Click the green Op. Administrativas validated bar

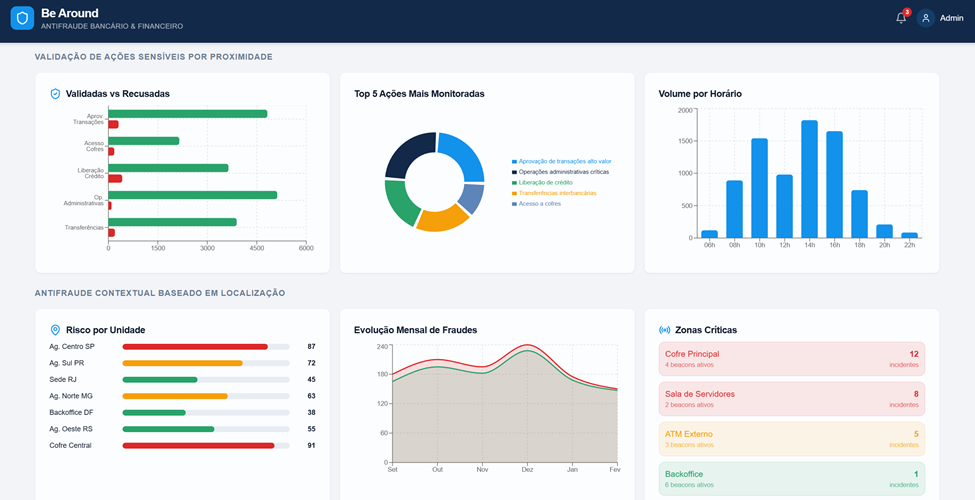point(193,195)
